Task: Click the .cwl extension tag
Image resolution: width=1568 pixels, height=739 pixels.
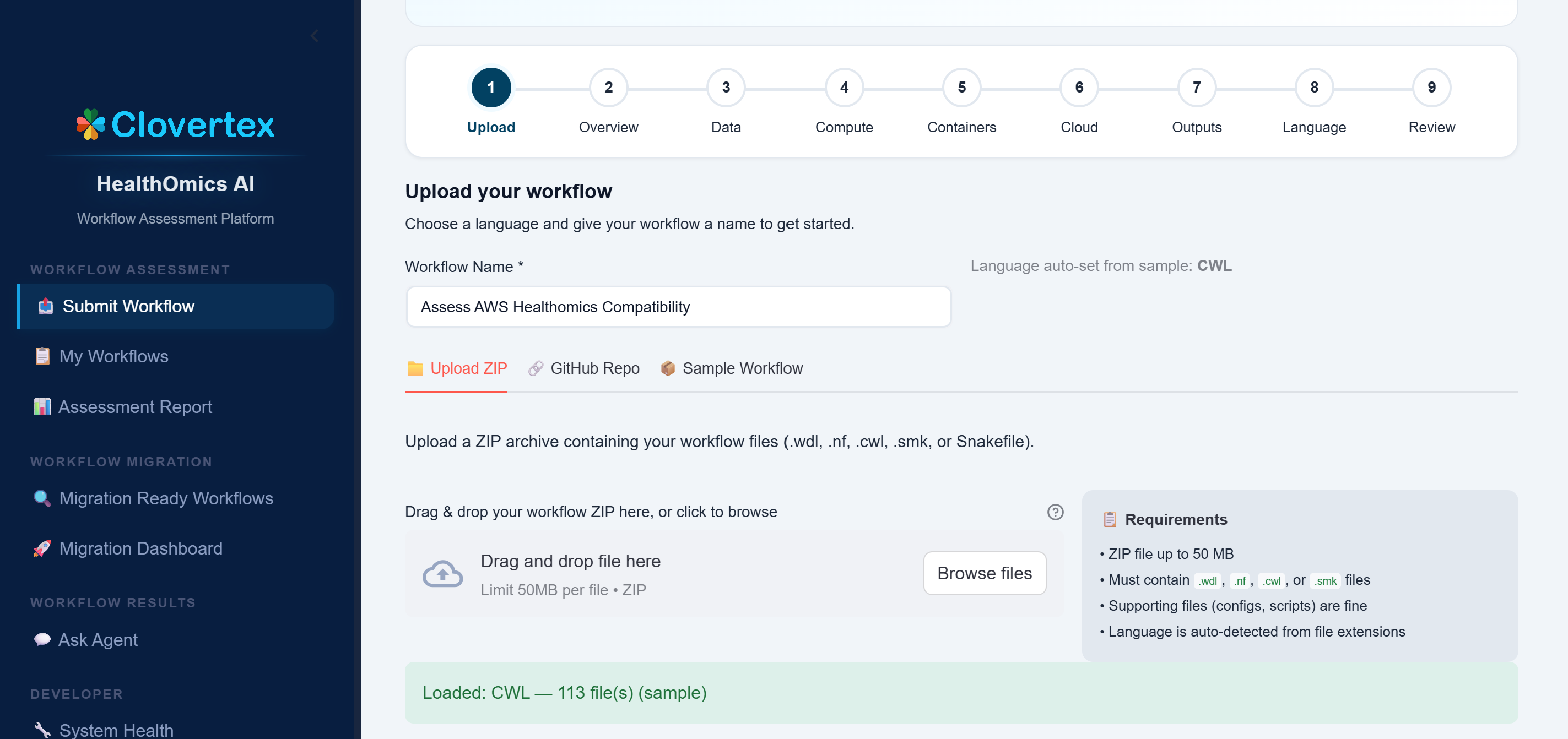Action: [x=1271, y=581]
